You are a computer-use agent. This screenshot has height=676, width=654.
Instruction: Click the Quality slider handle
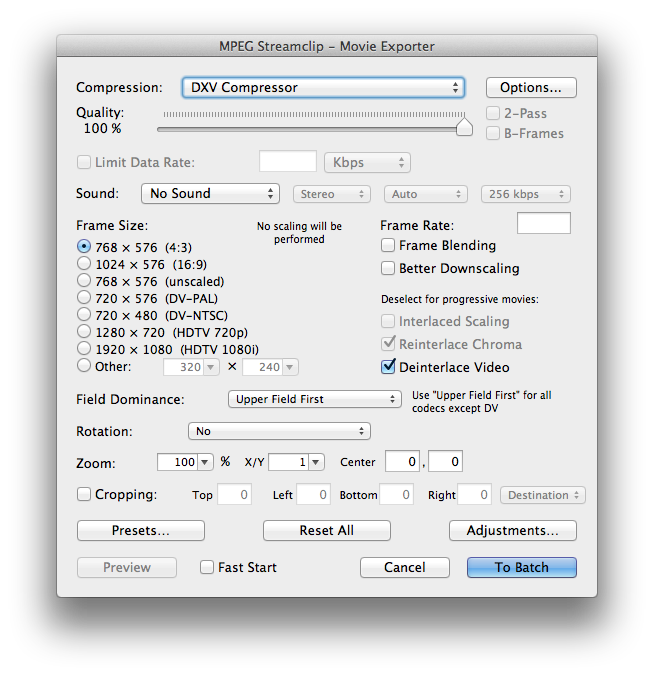pyautogui.click(x=464, y=126)
